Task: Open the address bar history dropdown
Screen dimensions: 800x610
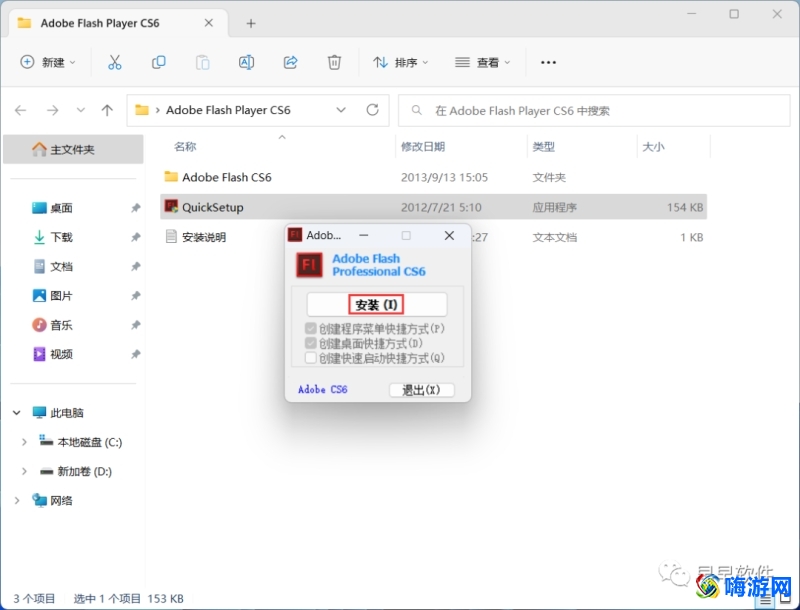Action: (x=341, y=110)
